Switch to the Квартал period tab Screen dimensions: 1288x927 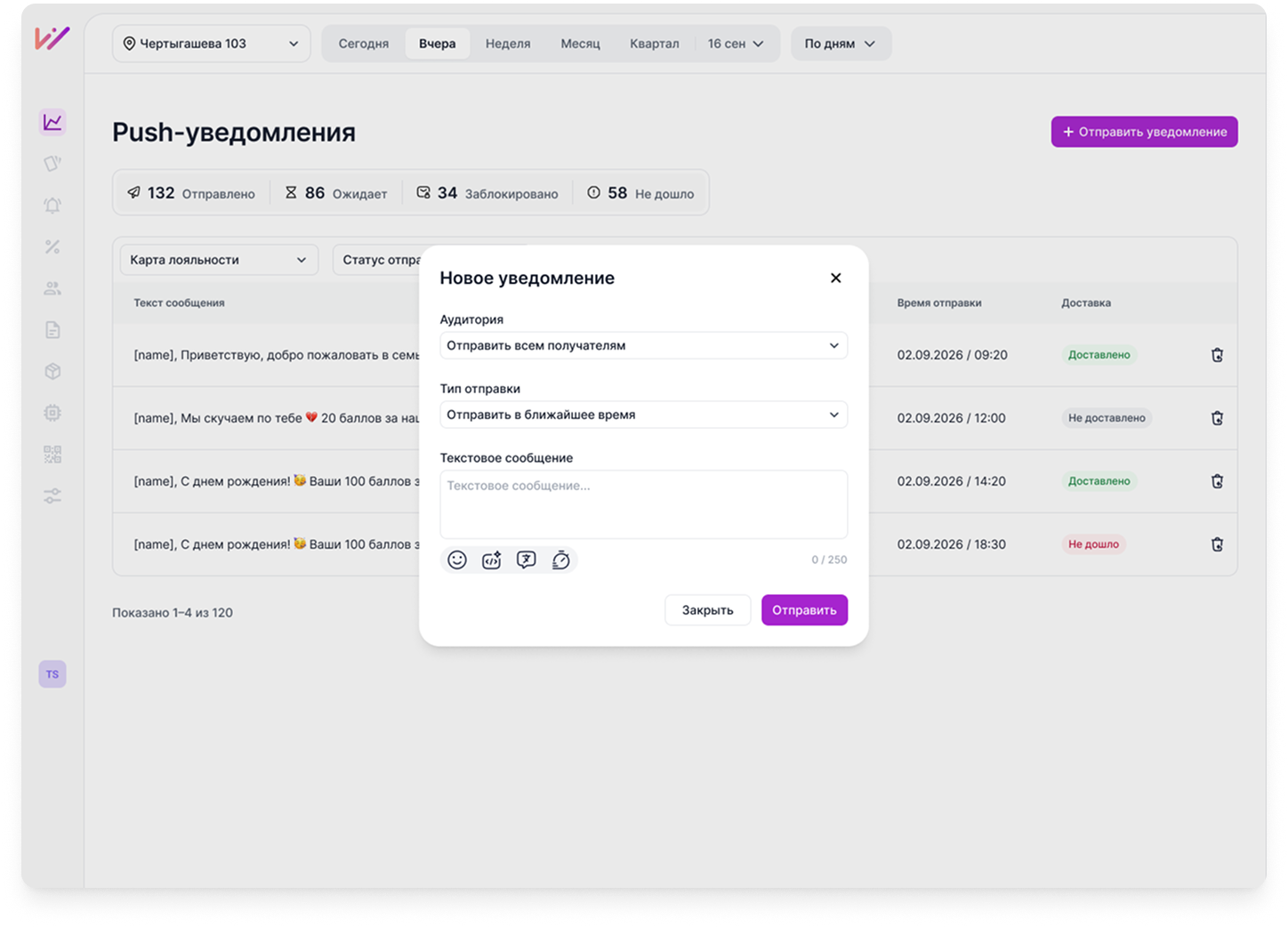[655, 44]
